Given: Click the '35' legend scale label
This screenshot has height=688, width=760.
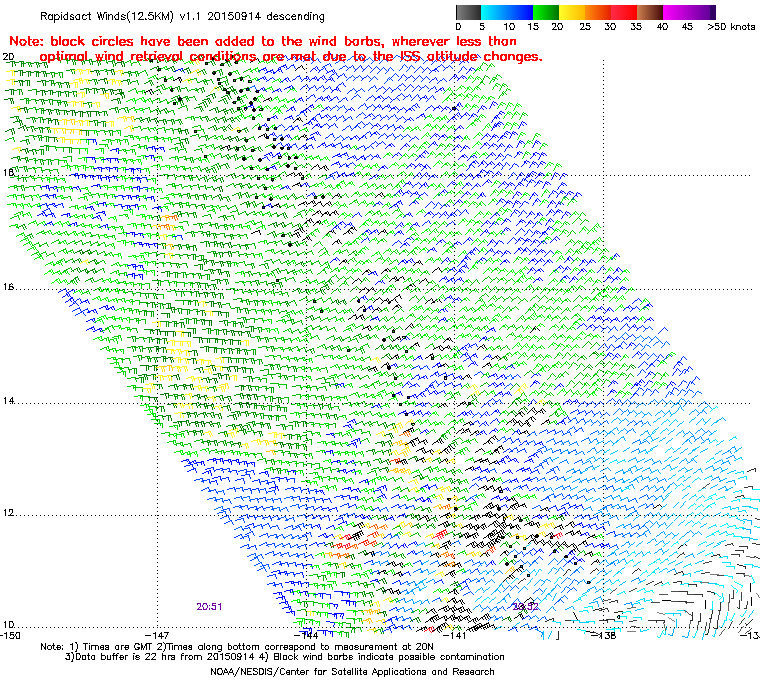Looking at the screenshot, I should click(636, 27).
